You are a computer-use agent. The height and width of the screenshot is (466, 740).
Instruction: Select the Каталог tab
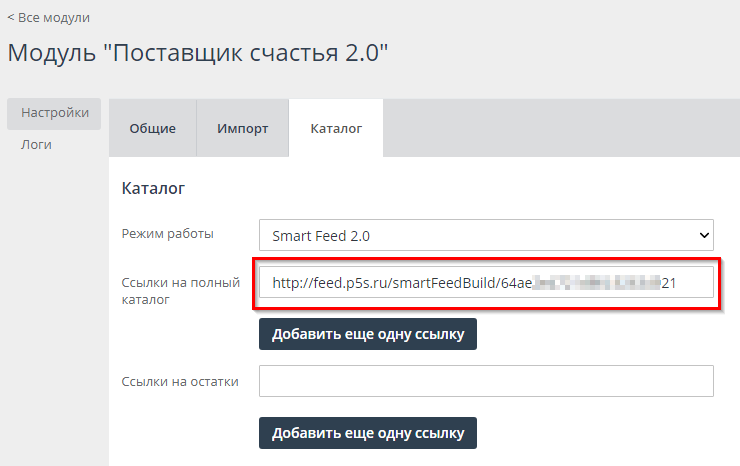[335, 128]
